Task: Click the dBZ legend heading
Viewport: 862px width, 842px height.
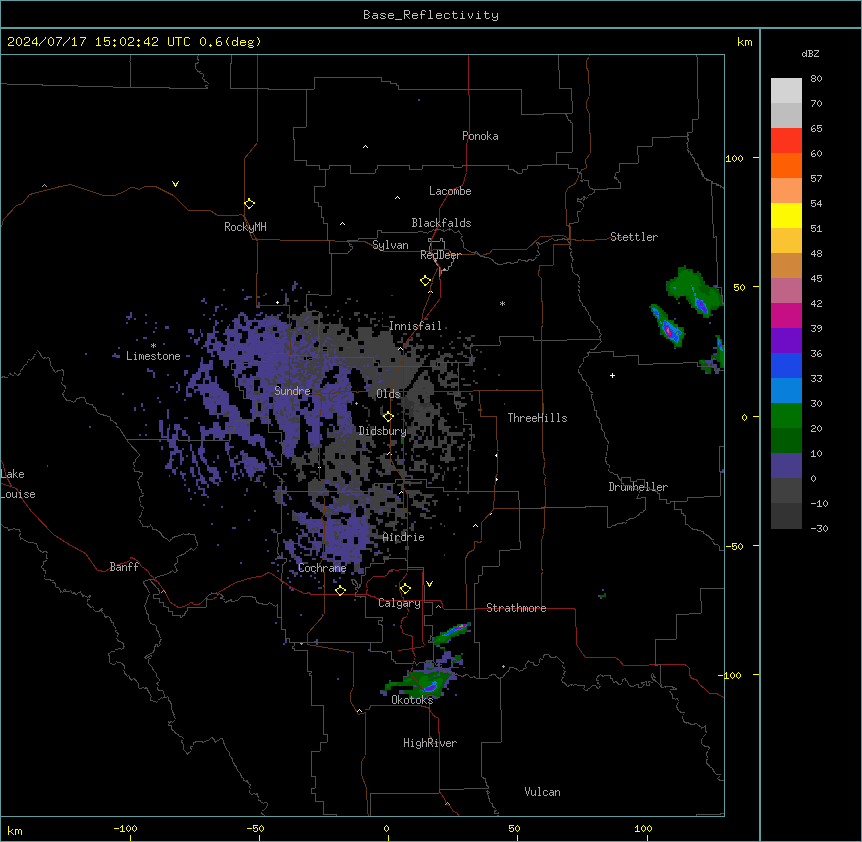Action: tap(810, 54)
